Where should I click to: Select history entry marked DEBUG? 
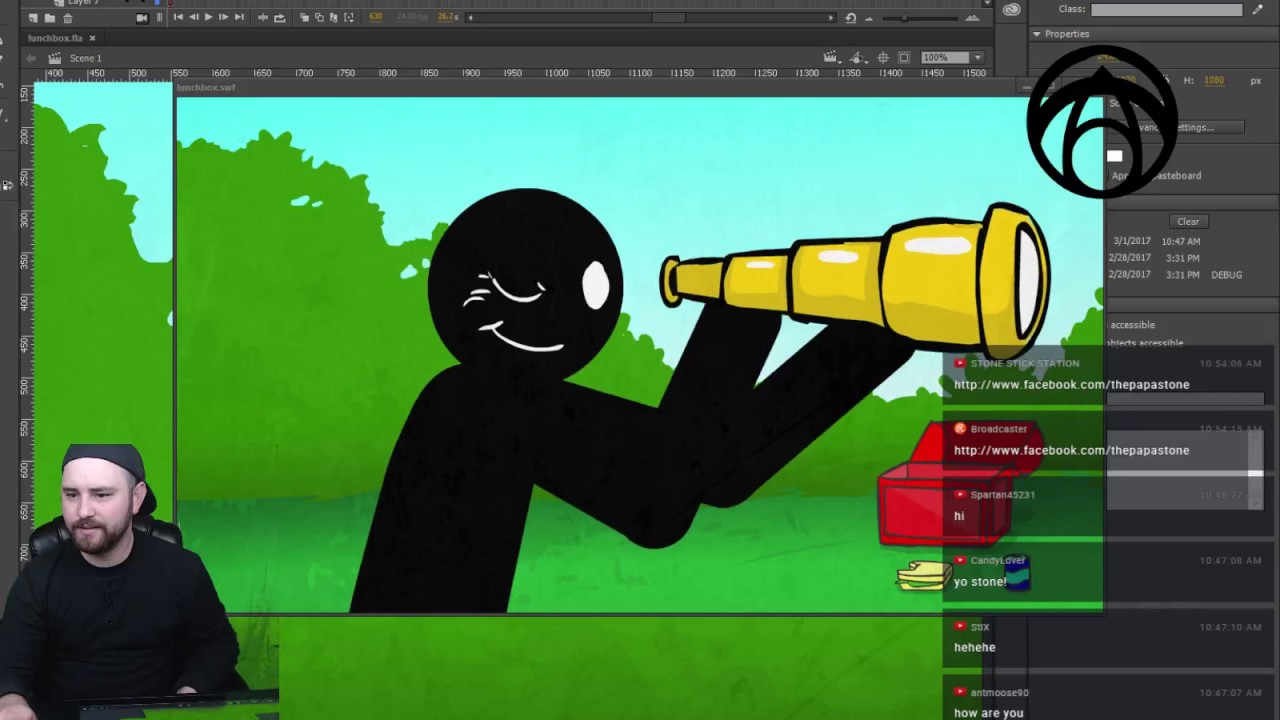(x=1175, y=275)
